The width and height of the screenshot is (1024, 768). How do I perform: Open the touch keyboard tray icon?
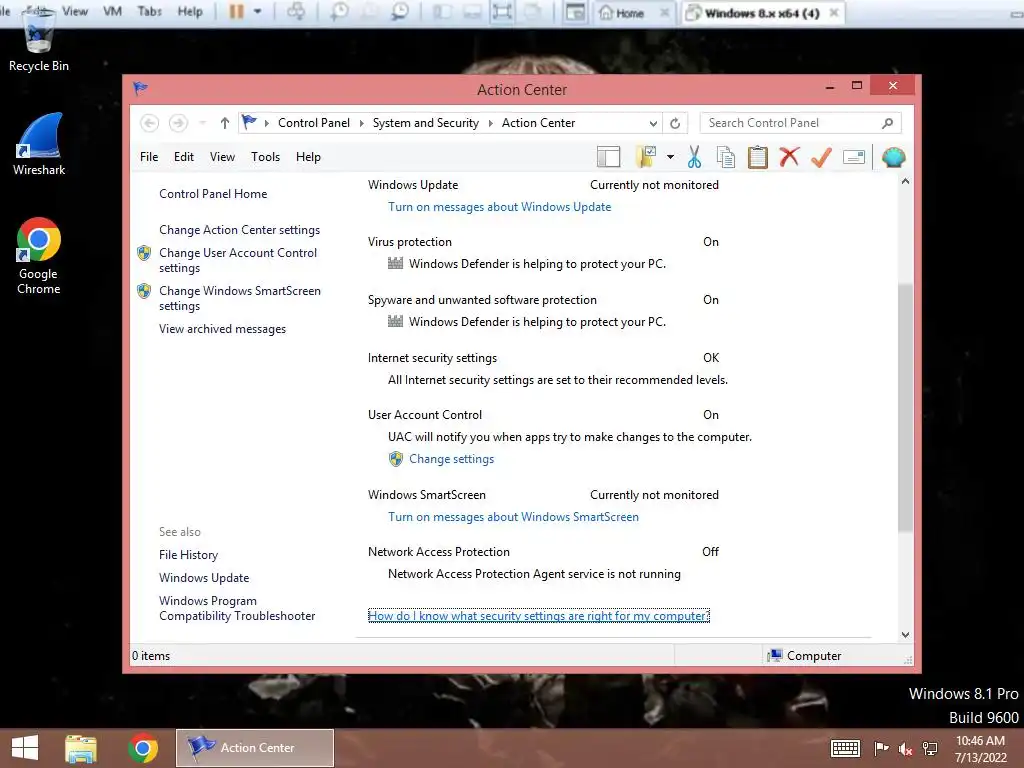tap(845, 748)
